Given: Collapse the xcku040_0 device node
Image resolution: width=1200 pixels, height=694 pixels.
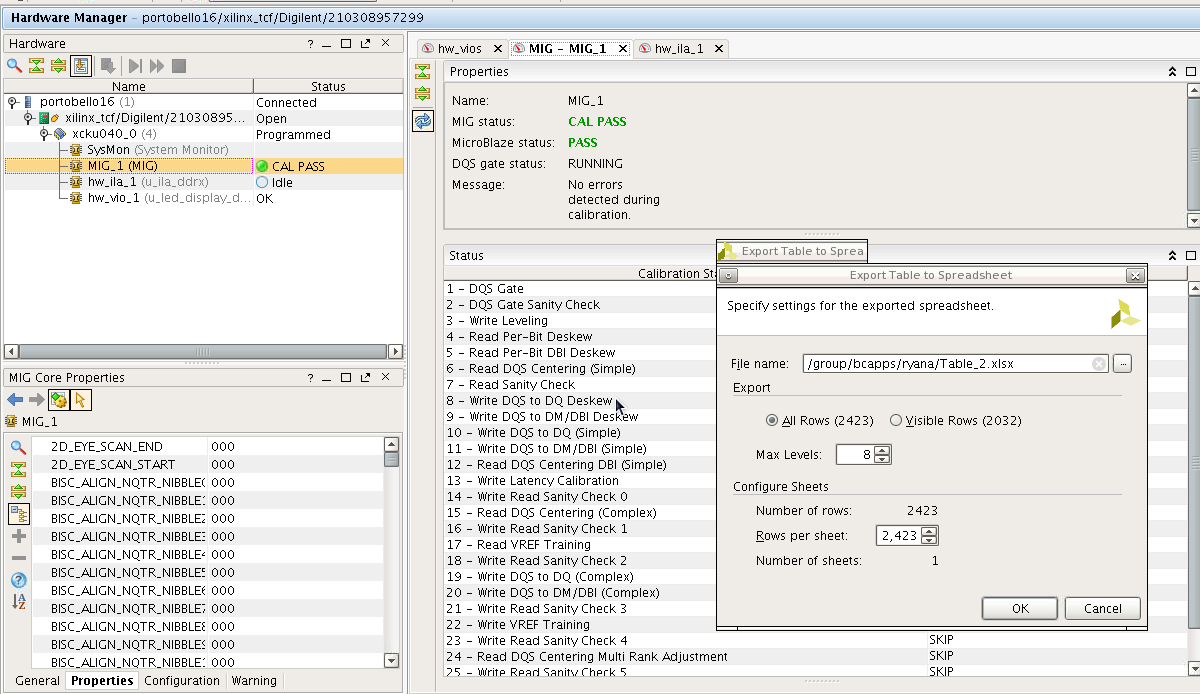Looking at the screenshot, I should [44, 134].
